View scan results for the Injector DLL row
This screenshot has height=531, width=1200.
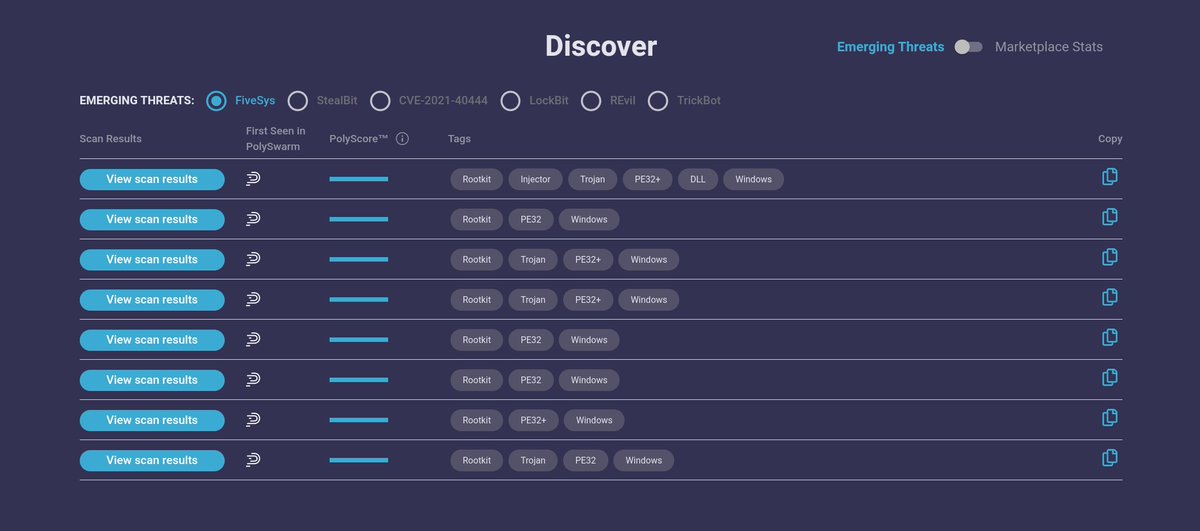point(152,179)
